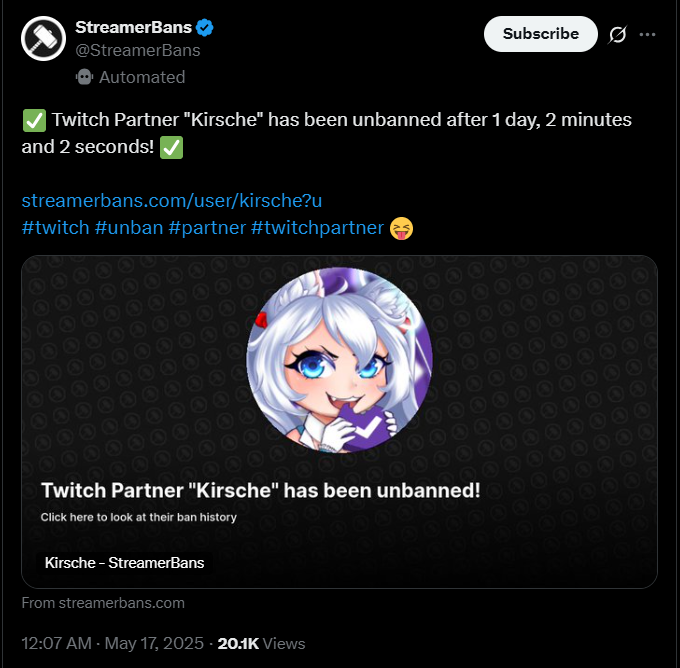Open the StreamerBans display name

pos(133,27)
